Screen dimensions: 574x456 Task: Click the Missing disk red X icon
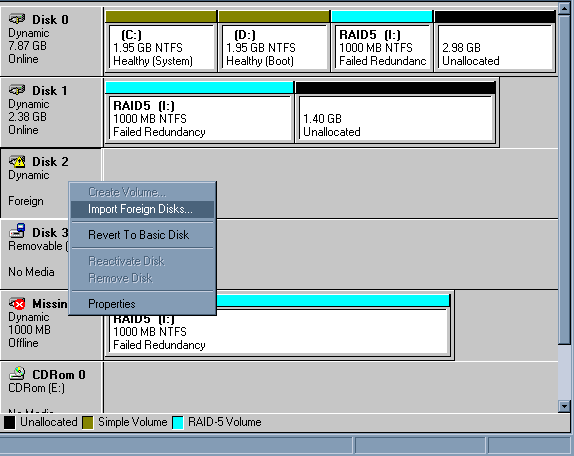click(17, 303)
